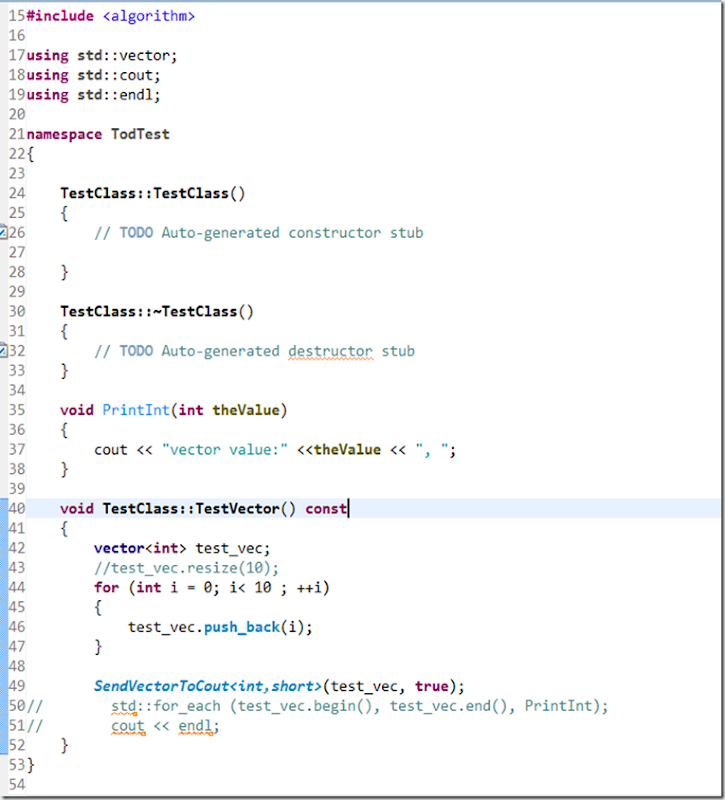Click 'push_back' method call on line 46
The image size is (725, 800).
tap(242, 627)
